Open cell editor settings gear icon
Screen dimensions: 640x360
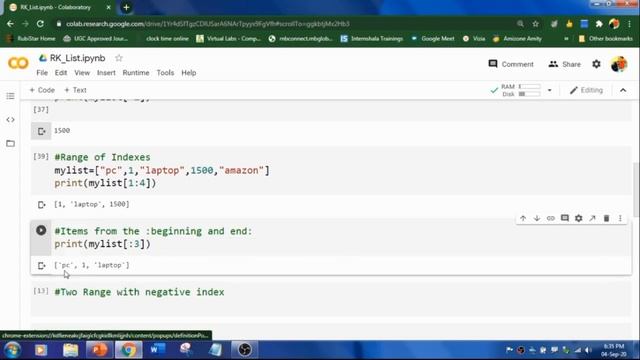click(x=578, y=218)
